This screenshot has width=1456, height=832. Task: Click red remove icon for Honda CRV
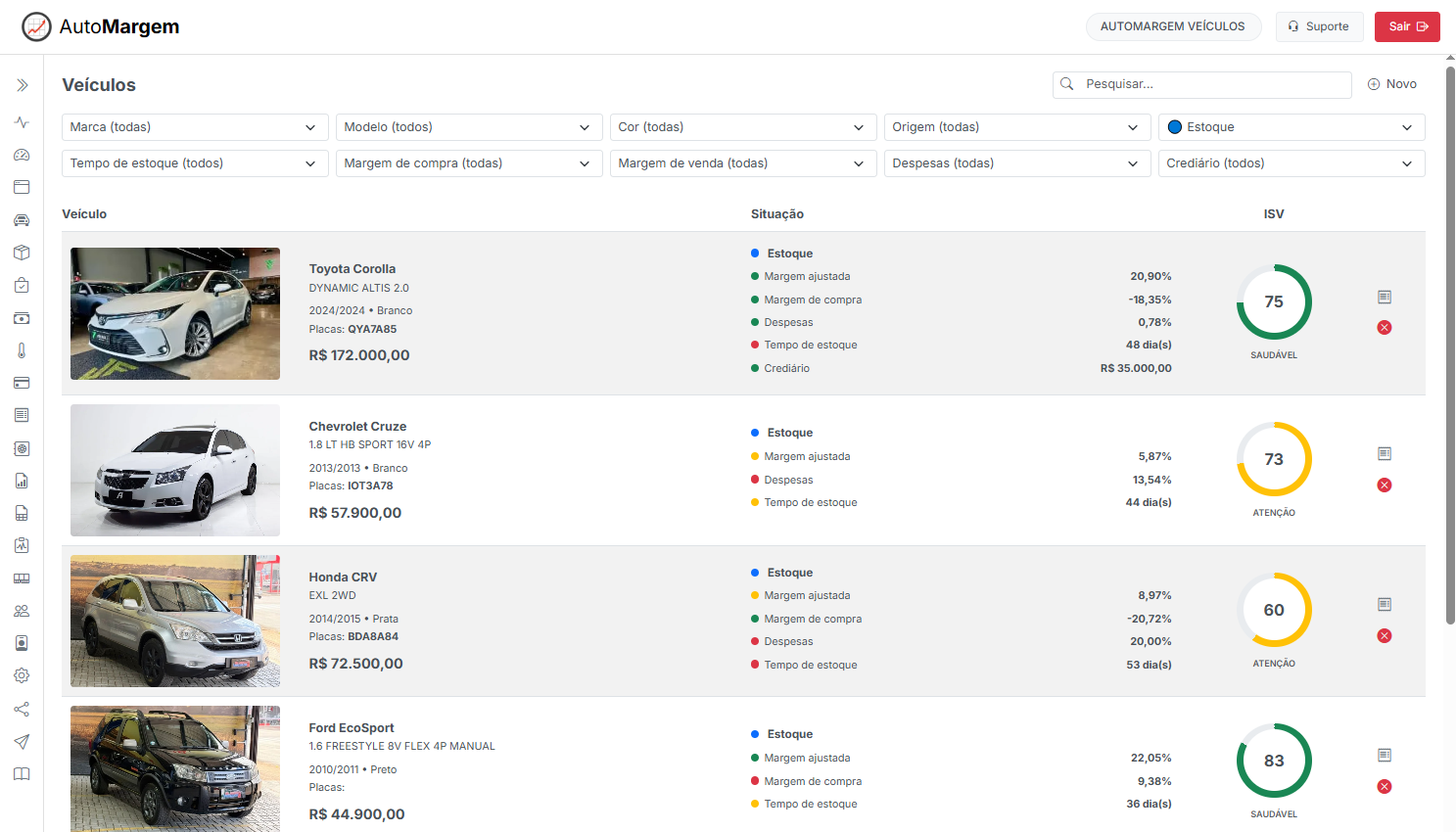click(x=1385, y=636)
